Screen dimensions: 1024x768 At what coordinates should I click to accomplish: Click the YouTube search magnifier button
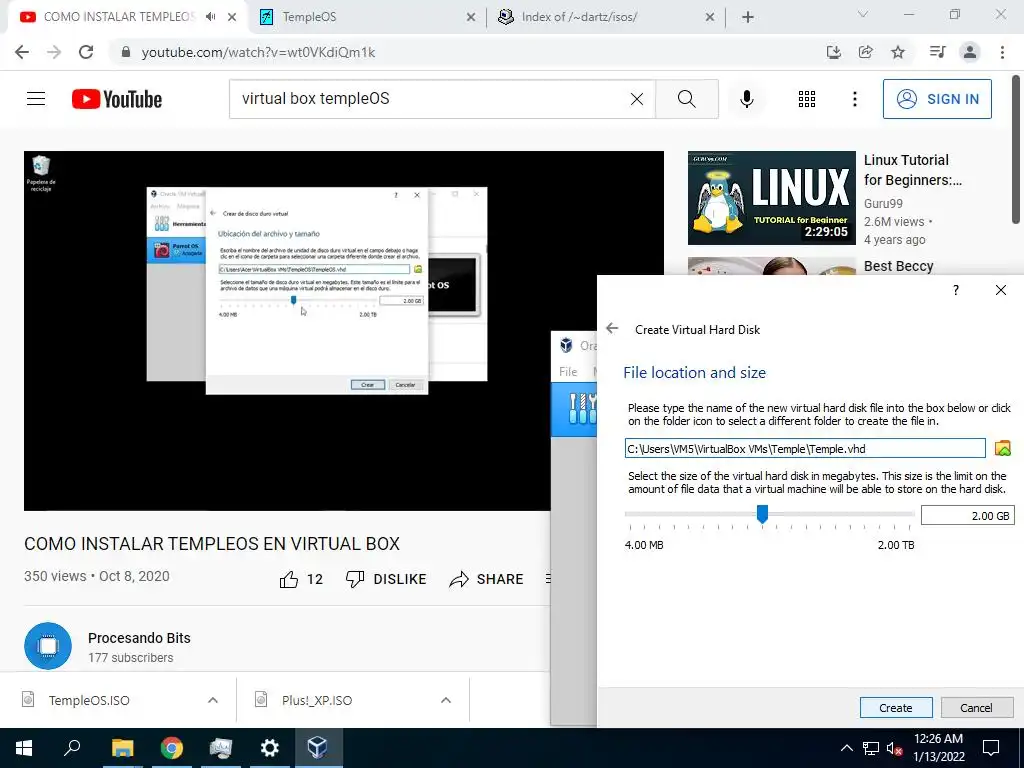(686, 99)
